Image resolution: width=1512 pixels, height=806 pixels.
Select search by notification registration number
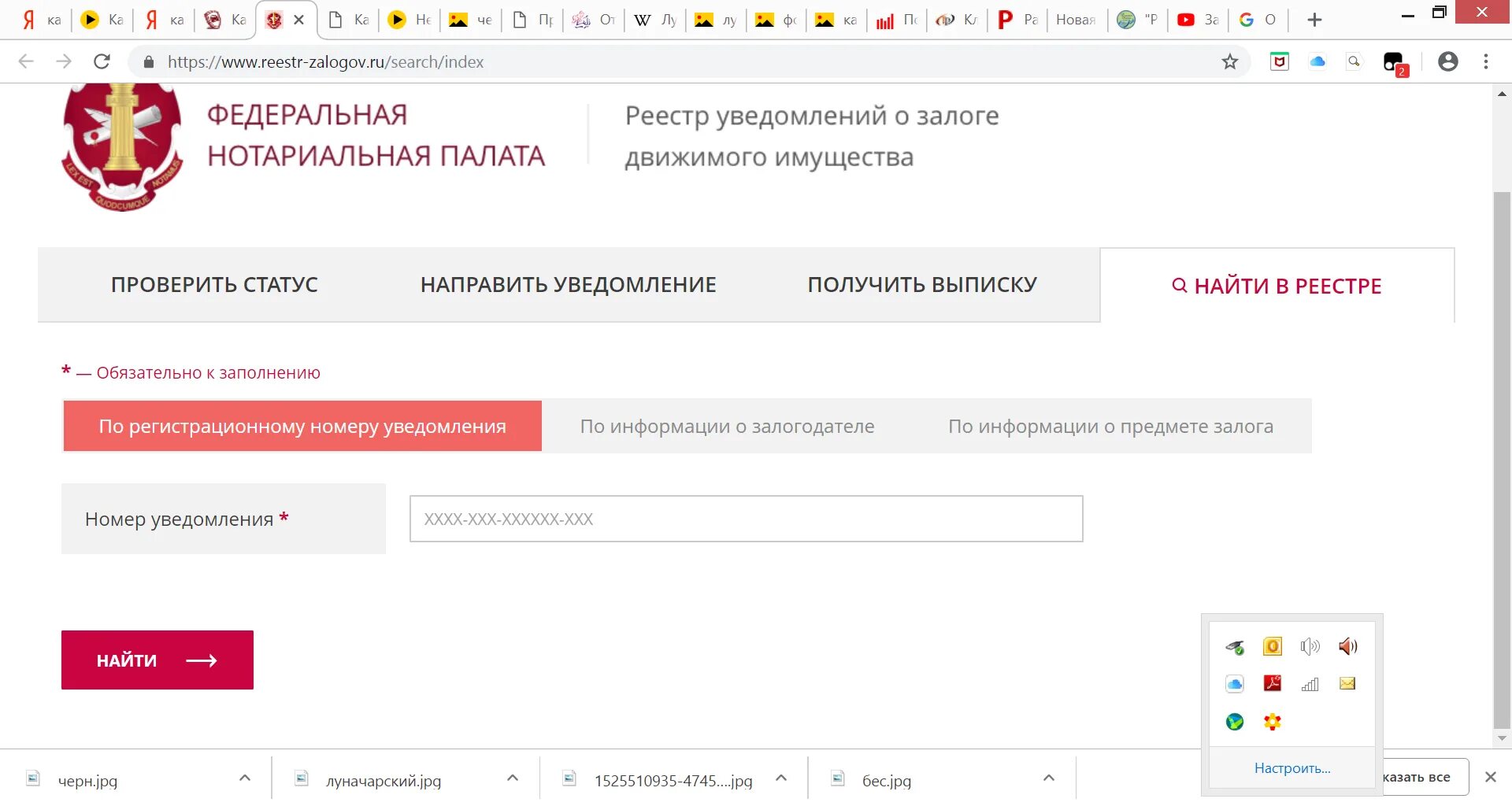(x=302, y=426)
